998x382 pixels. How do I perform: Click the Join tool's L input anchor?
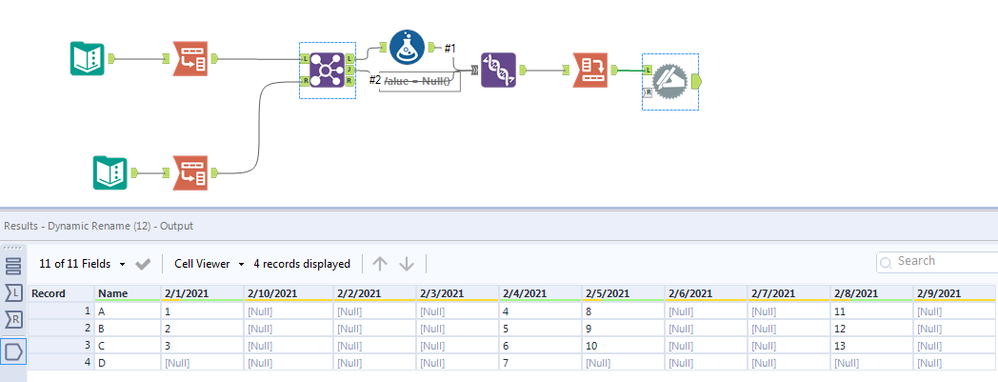pyautogui.click(x=306, y=59)
